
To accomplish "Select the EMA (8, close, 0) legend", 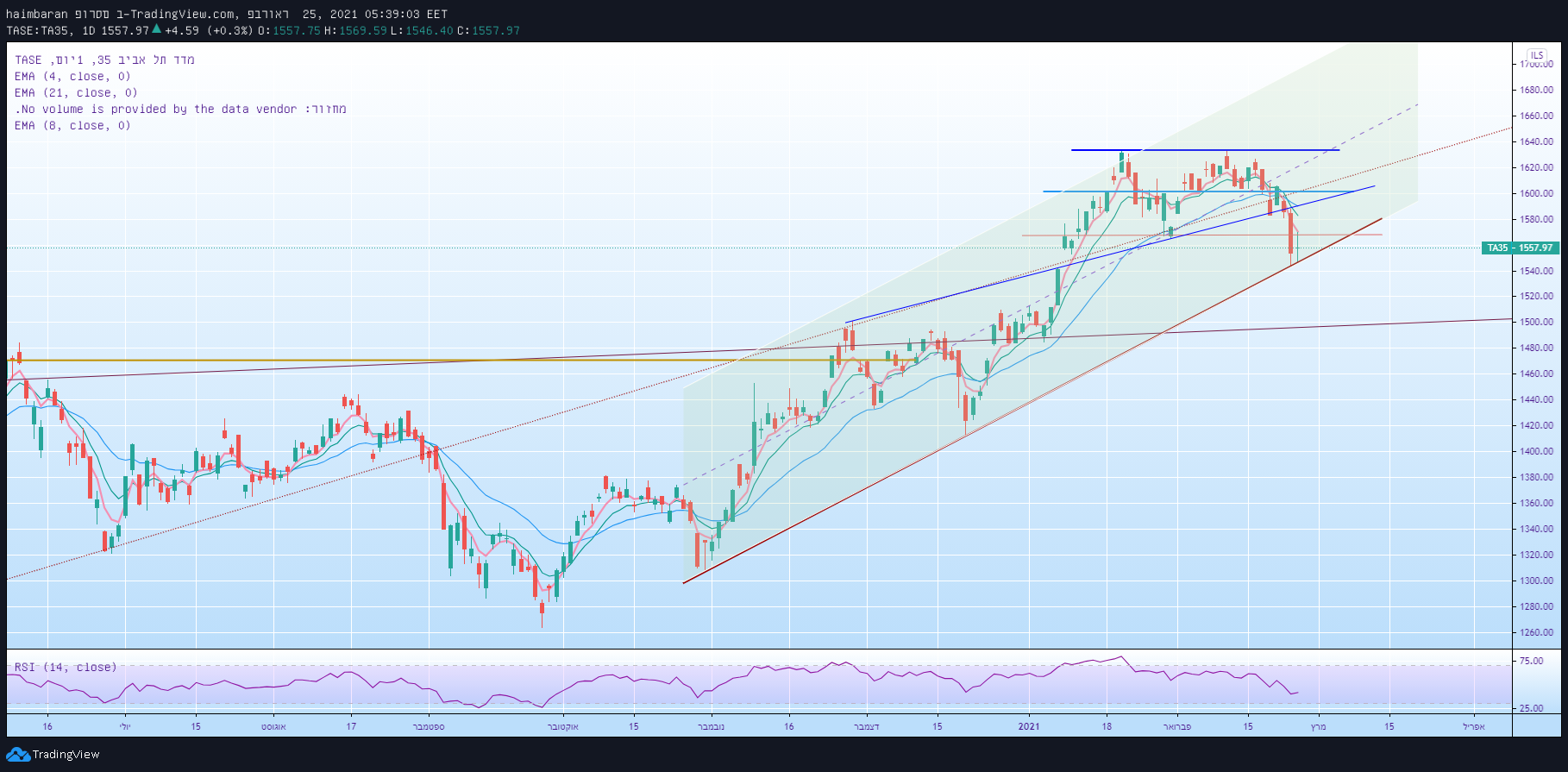I will pyautogui.click(x=72, y=125).
